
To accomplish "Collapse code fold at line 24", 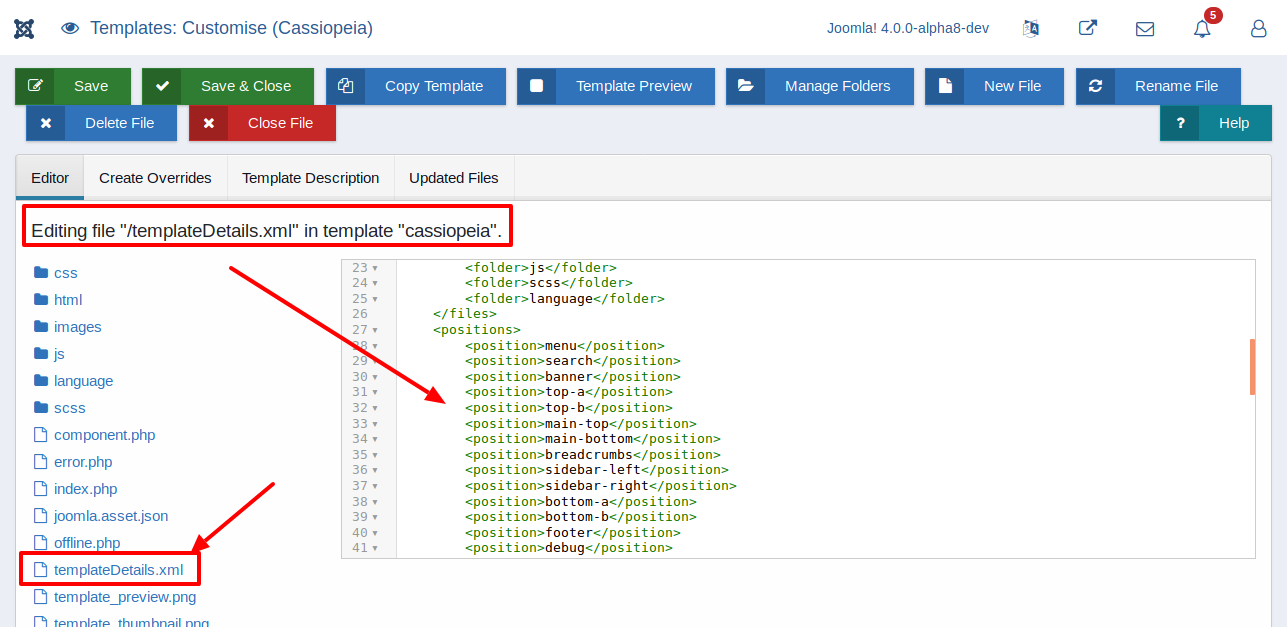I will pos(375,283).
